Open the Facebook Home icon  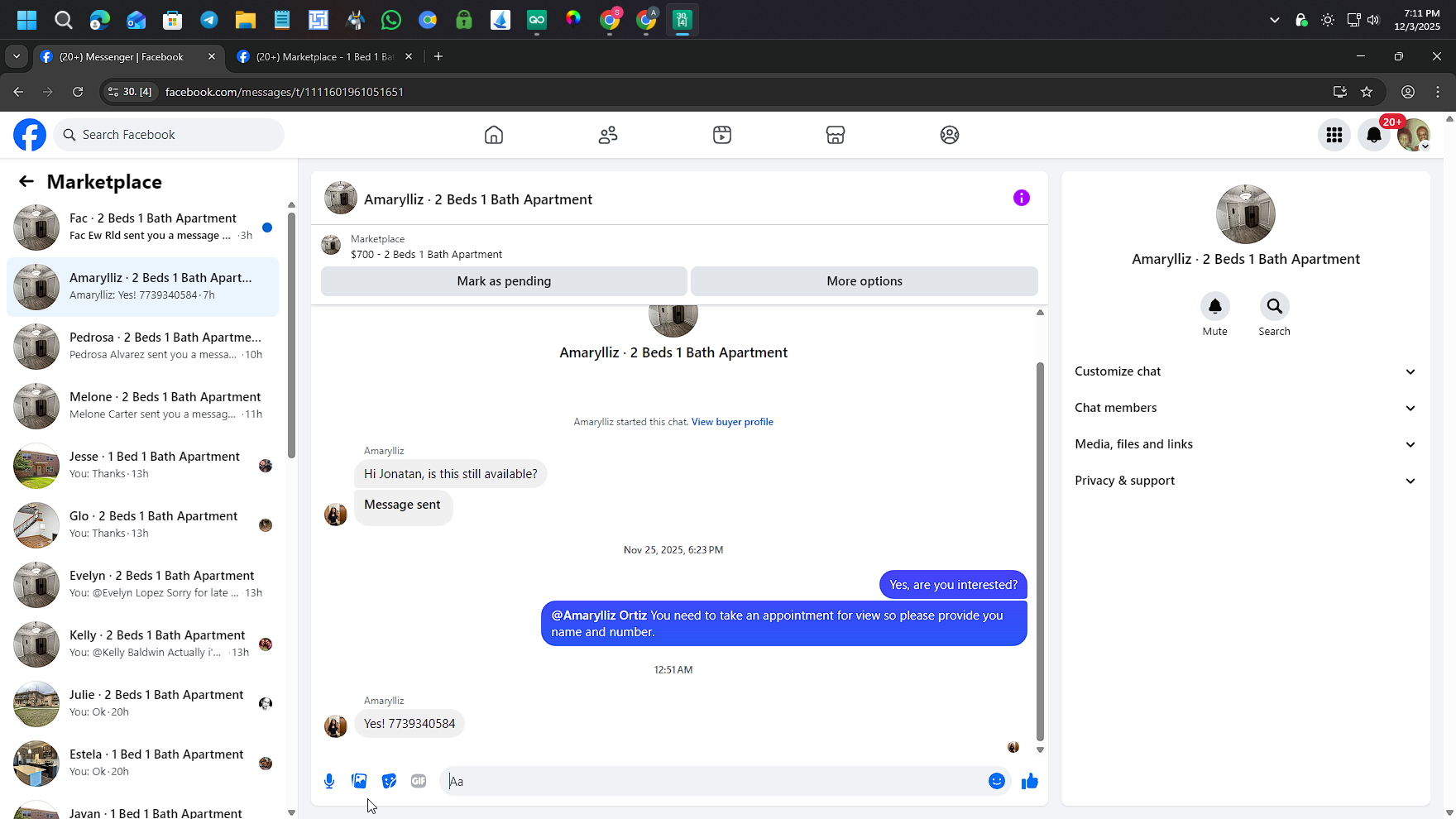click(494, 135)
